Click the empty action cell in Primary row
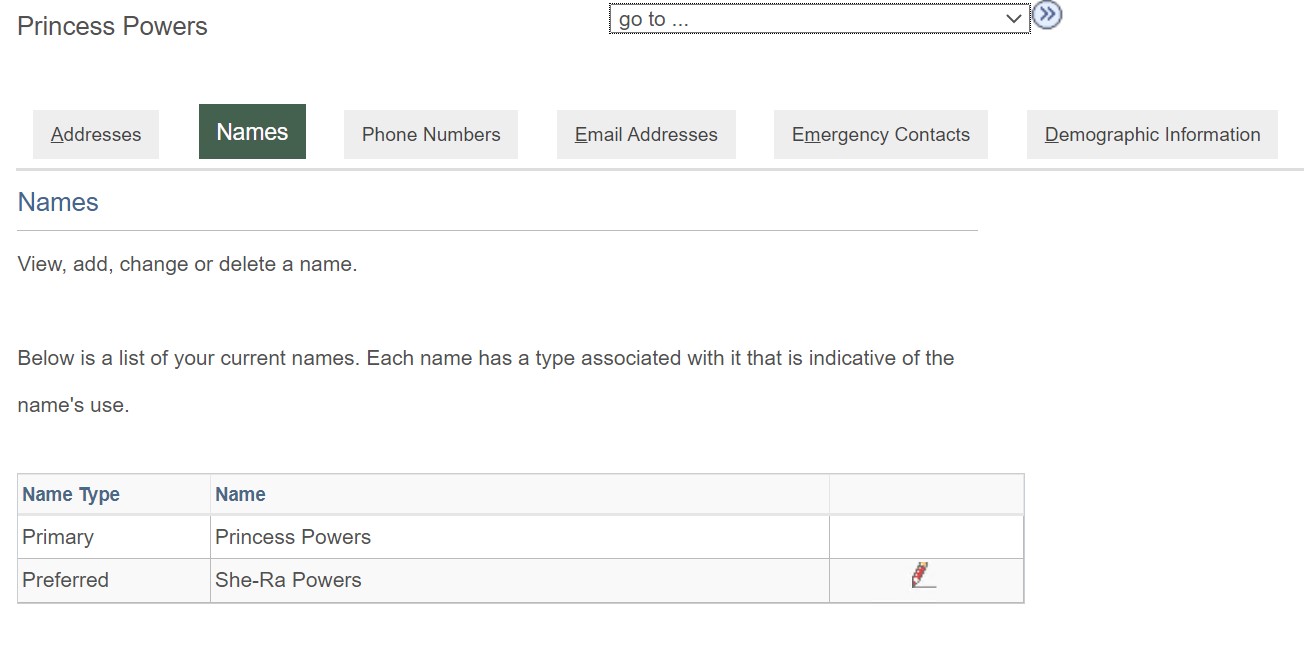This screenshot has width=1309, height=647. [926, 537]
